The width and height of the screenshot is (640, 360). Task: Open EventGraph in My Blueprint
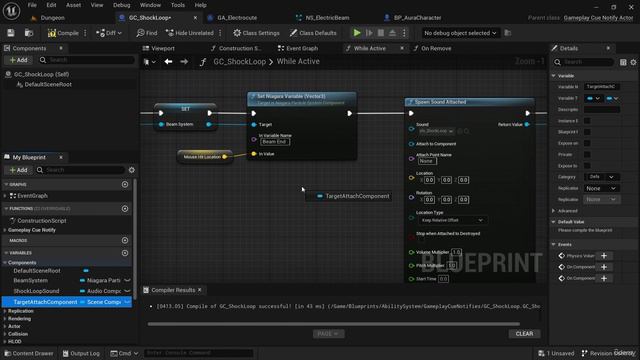[32, 196]
